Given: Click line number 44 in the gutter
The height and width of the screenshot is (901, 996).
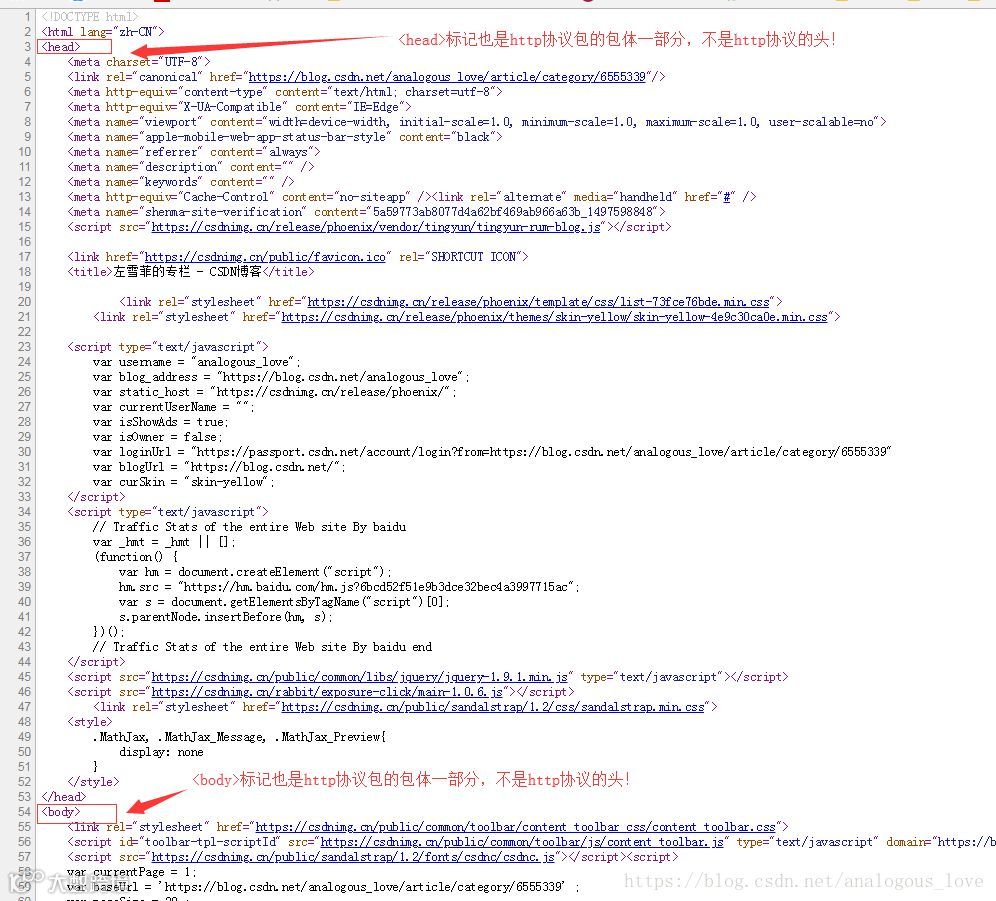Looking at the screenshot, I should coord(24,662).
